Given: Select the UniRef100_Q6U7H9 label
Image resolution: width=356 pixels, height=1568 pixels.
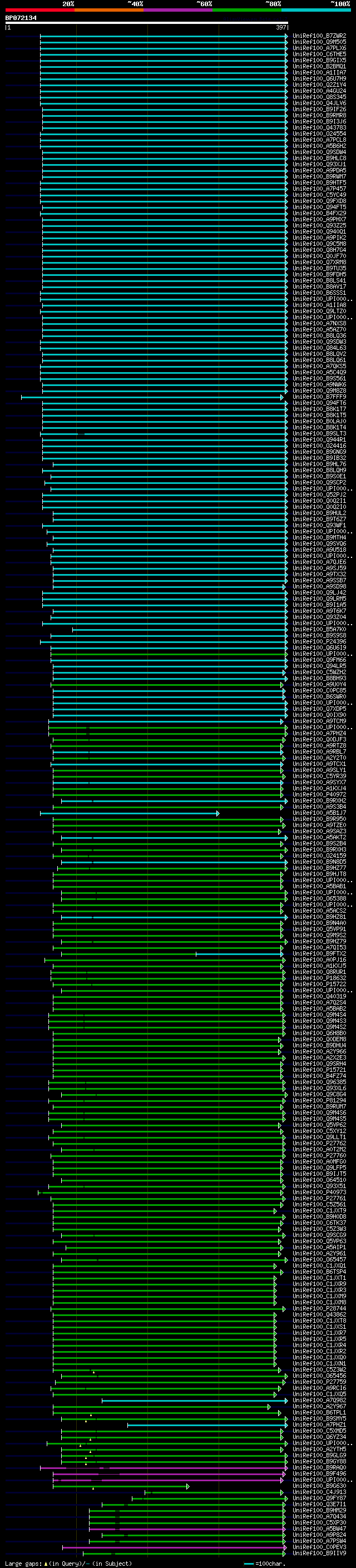Looking at the screenshot, I should [319, 78].
